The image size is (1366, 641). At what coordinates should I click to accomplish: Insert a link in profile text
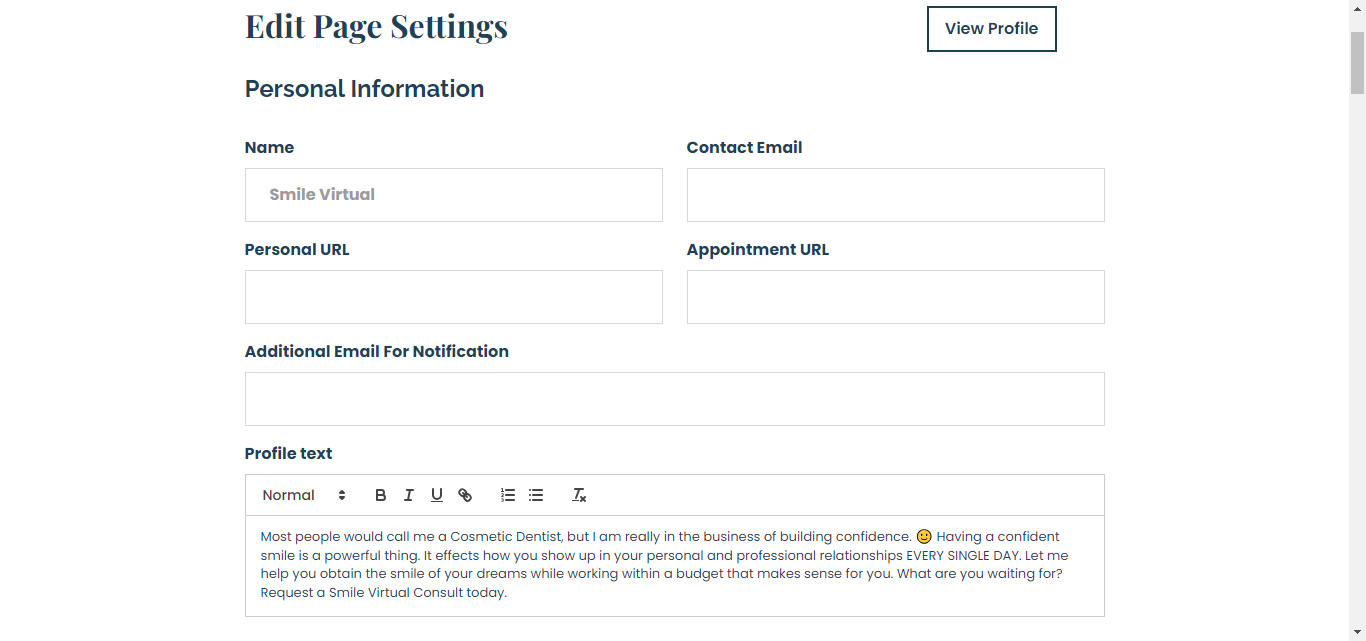point(465,495)
